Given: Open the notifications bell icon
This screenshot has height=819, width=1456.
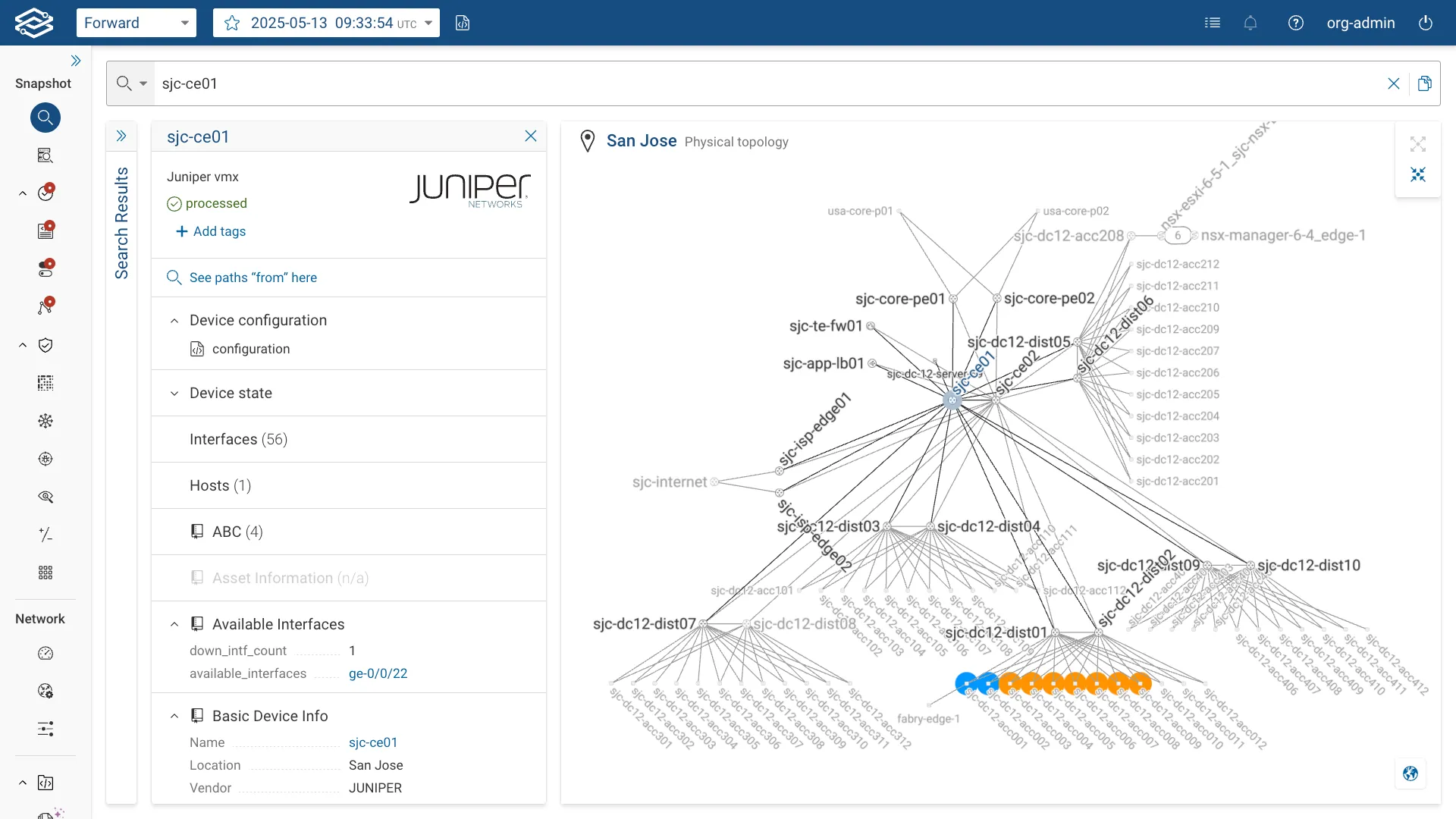Looking at the screenshot, I should coord(1250,23).
